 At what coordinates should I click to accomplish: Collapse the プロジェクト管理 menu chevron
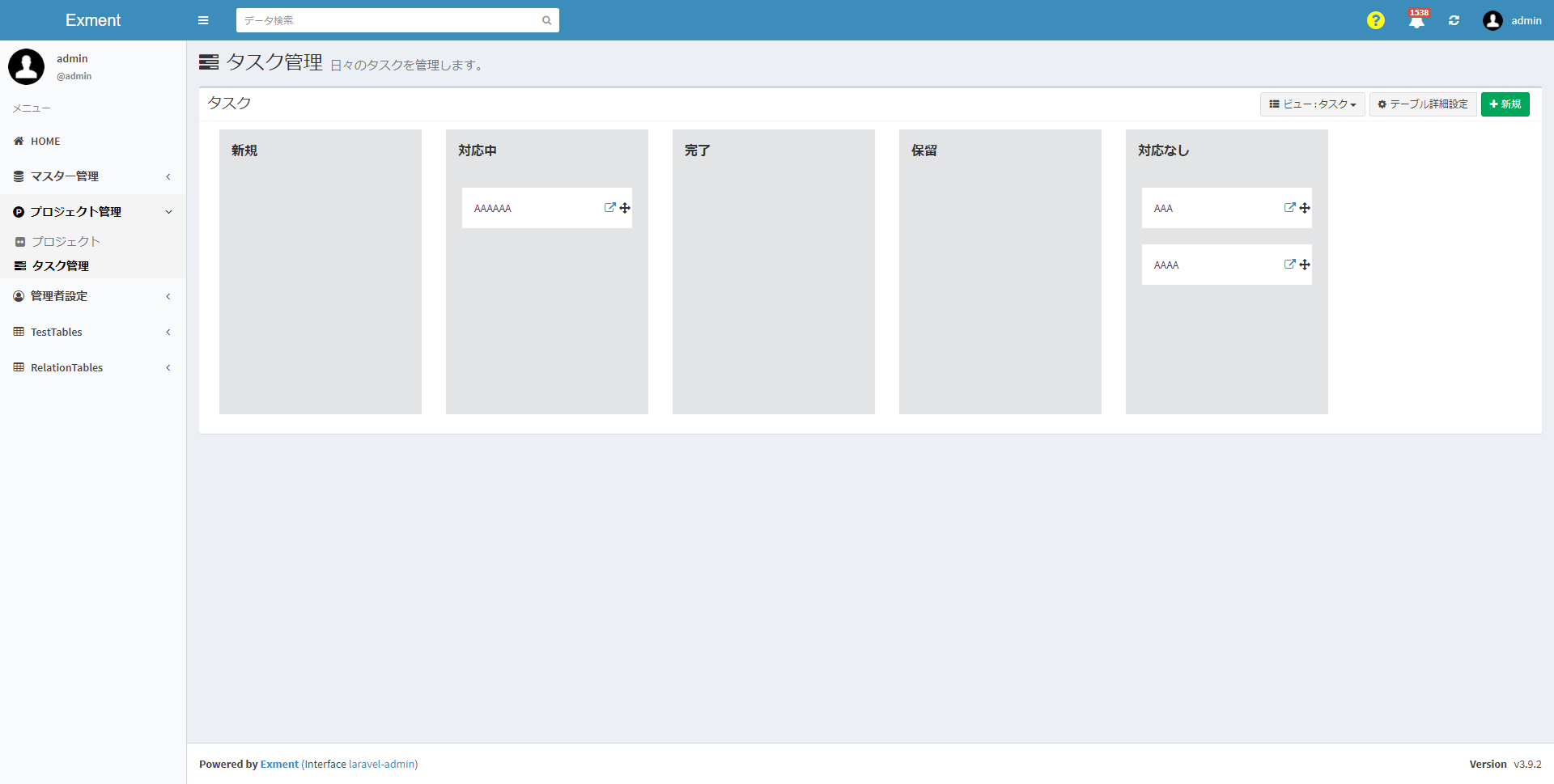[168, 212]
